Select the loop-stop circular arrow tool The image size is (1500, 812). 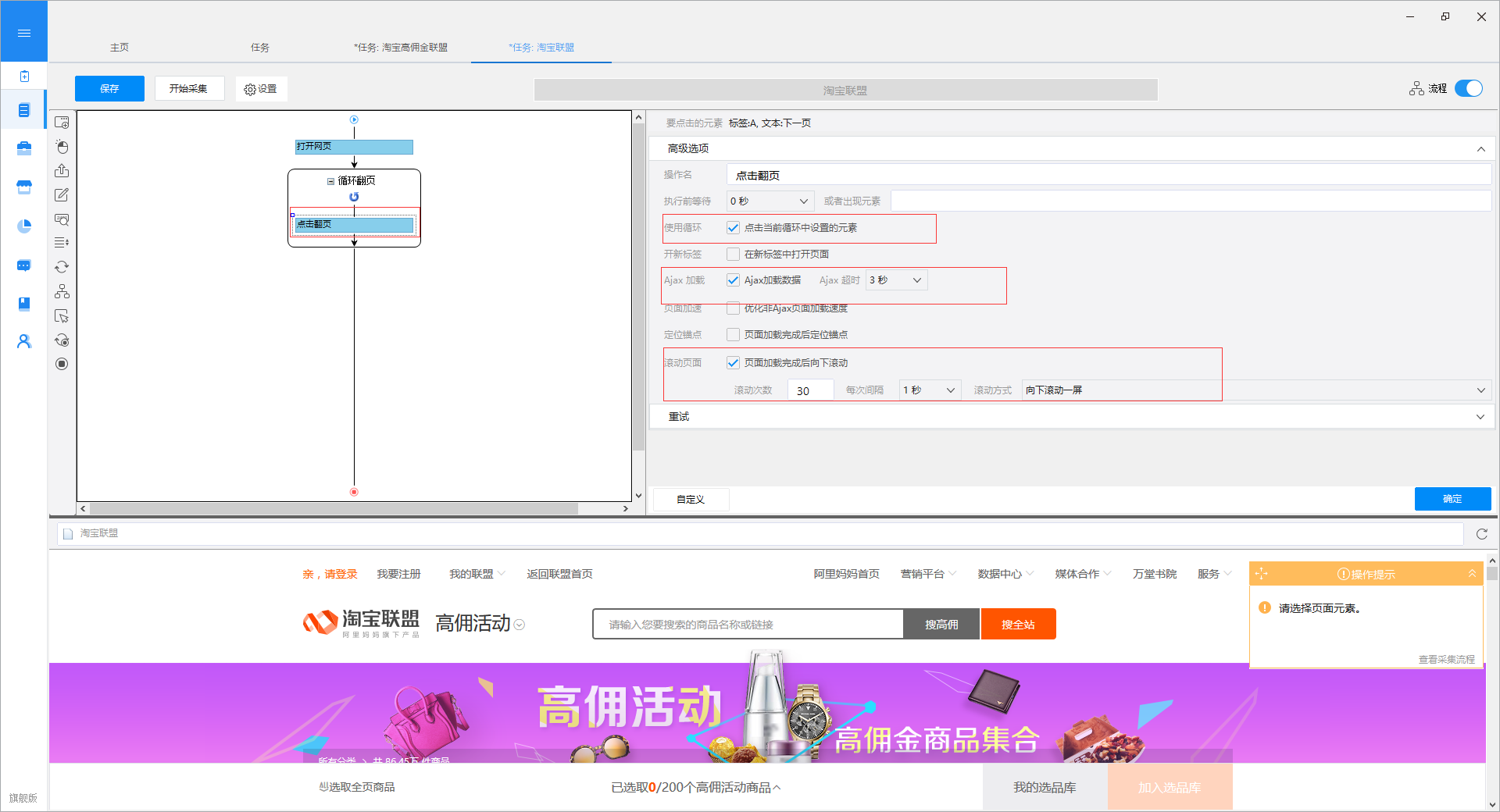point(62,340)
